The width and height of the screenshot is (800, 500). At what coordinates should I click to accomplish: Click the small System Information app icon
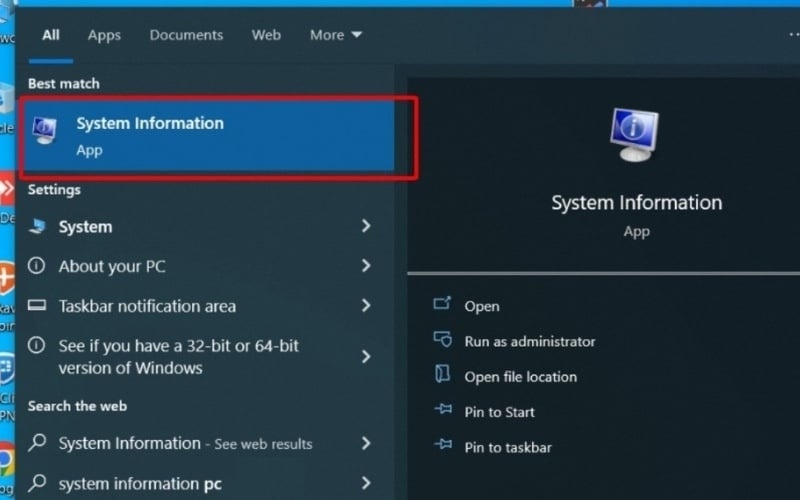(x=45, y=130)
